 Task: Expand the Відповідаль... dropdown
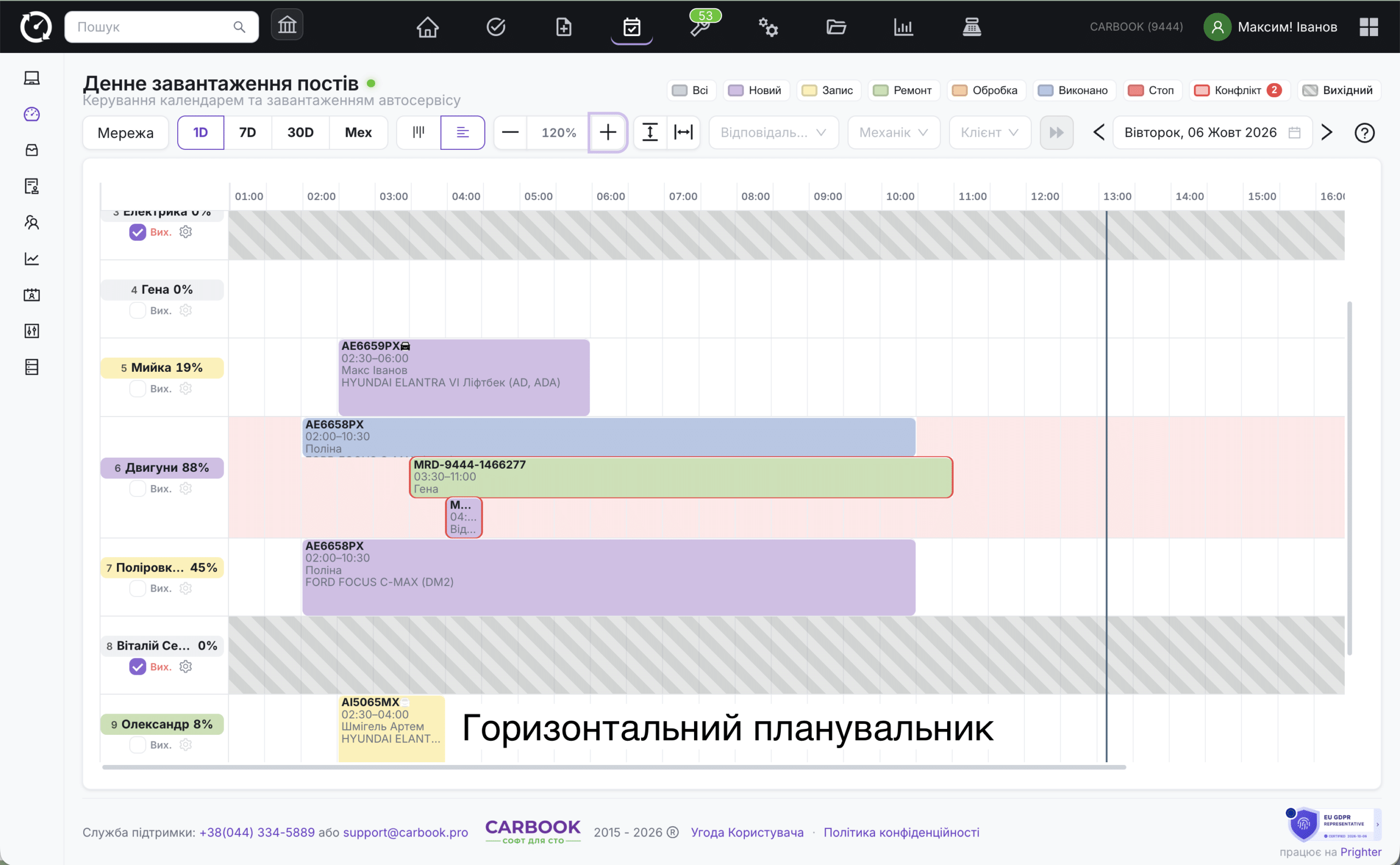tap(773, 133)
